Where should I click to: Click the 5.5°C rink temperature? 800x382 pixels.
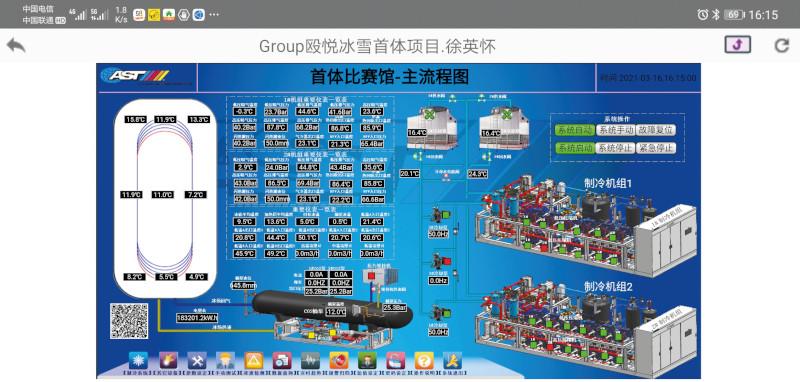point(165,276)
